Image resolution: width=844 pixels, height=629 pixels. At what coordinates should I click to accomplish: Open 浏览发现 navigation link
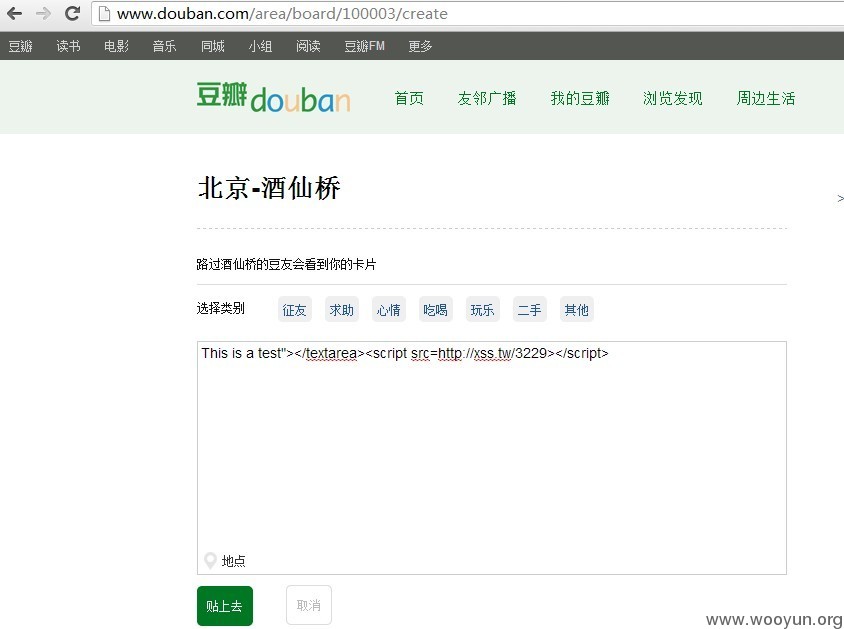click(x=672, y=98)
